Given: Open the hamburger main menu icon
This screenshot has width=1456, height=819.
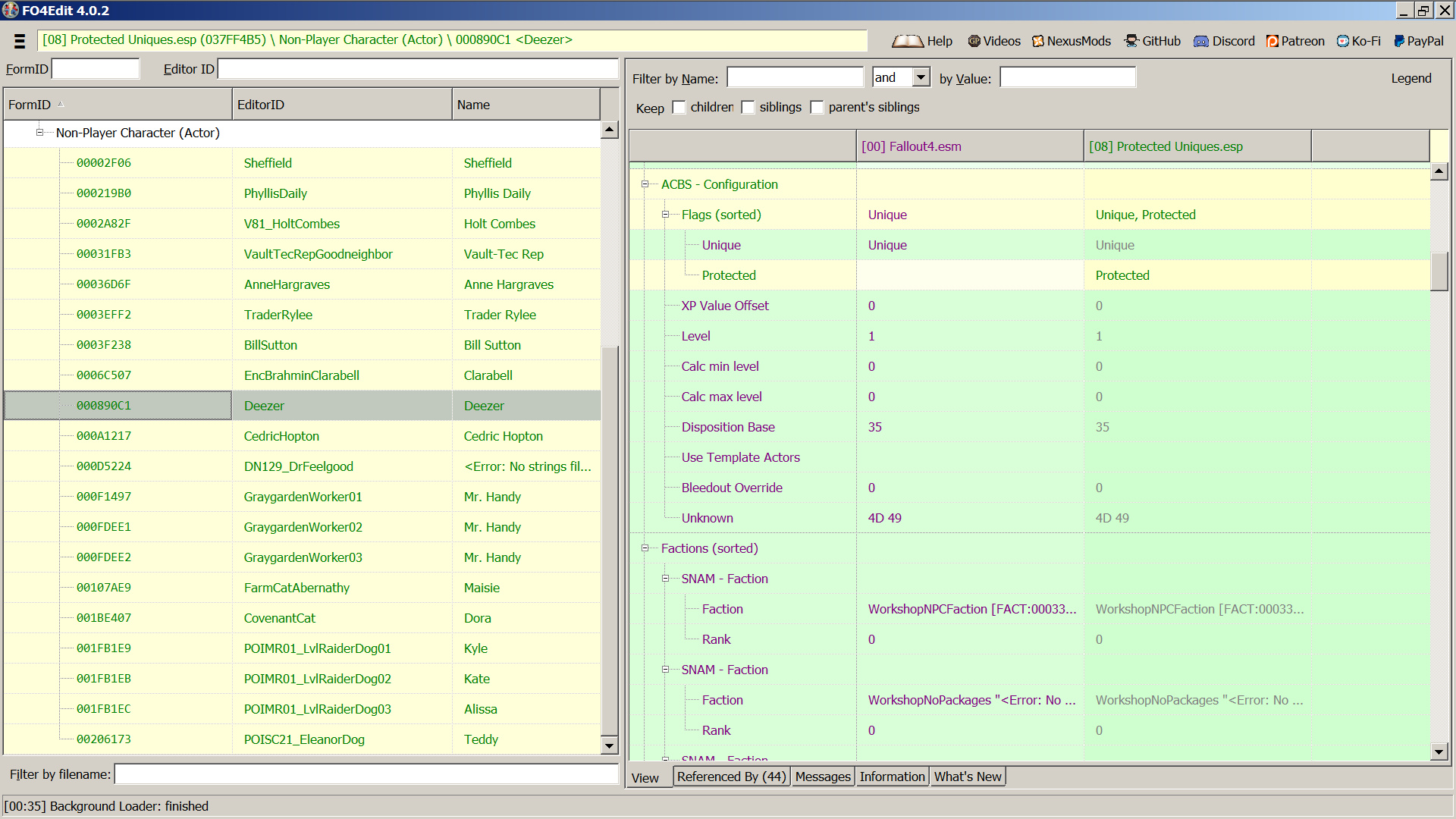Looking at the screenshot, I should point(20,41).
